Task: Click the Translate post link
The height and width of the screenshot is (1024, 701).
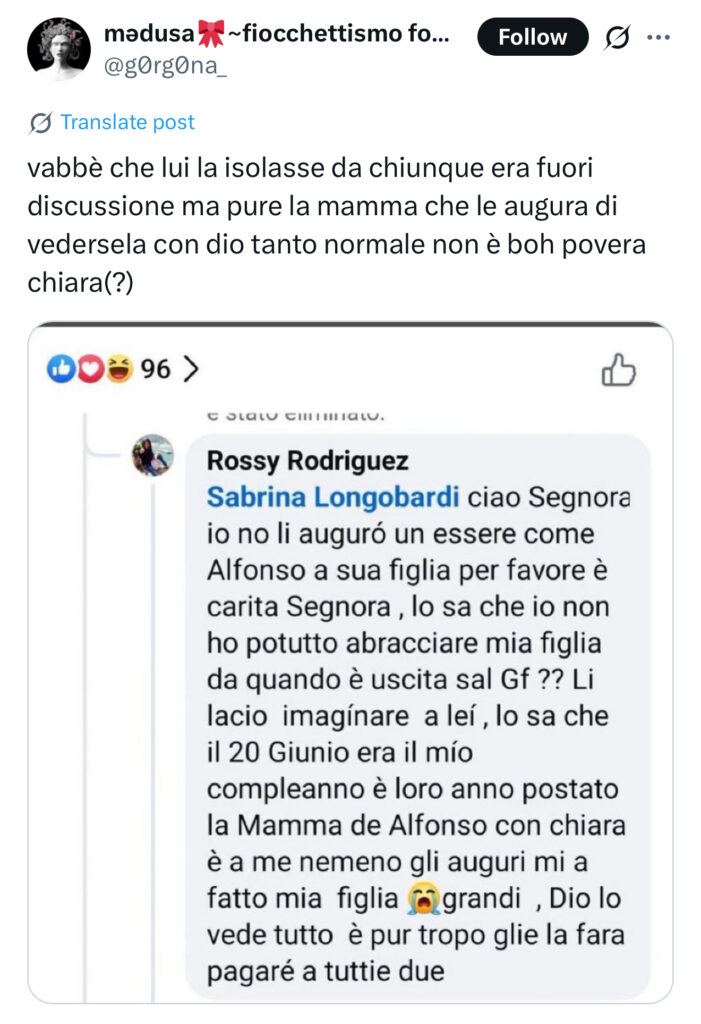Action: click(127, 123)
